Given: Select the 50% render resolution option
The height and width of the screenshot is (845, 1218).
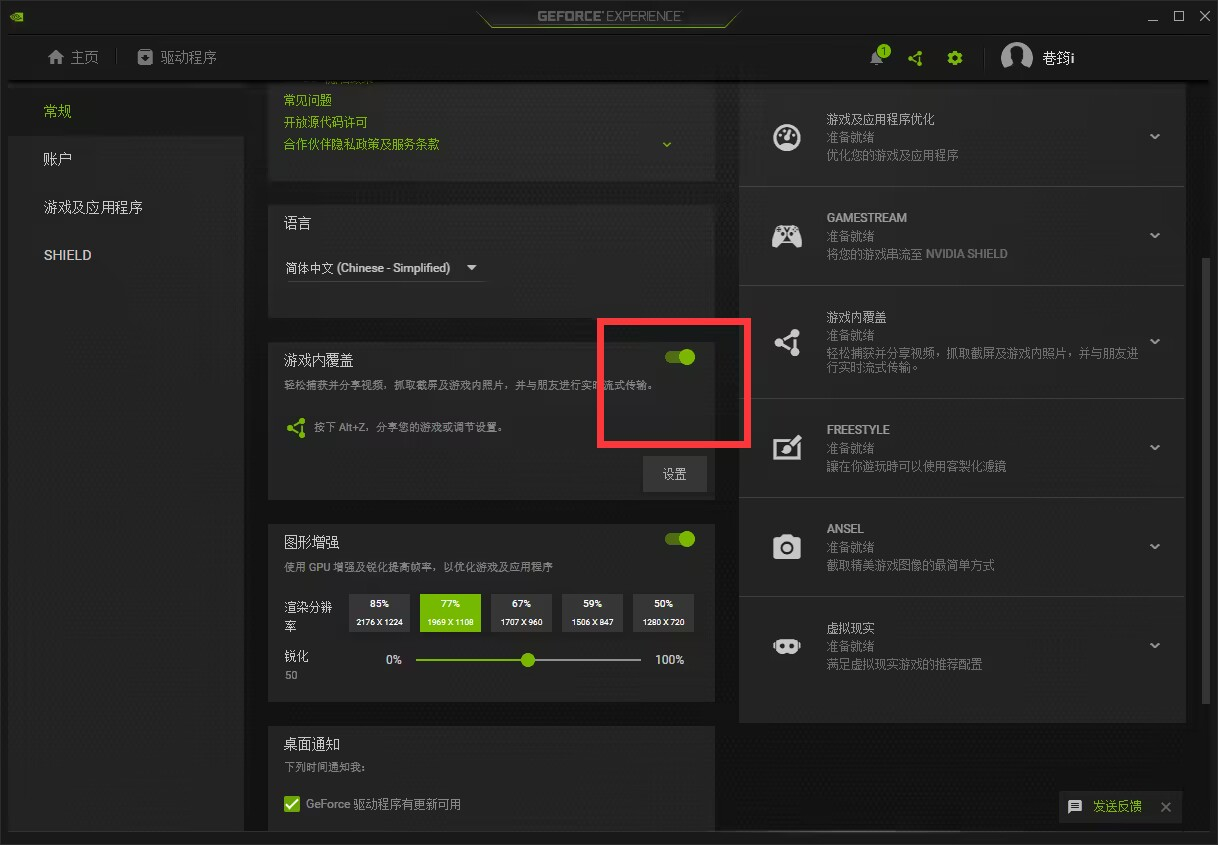Looking at the screenshot, I should click(664, 613).
